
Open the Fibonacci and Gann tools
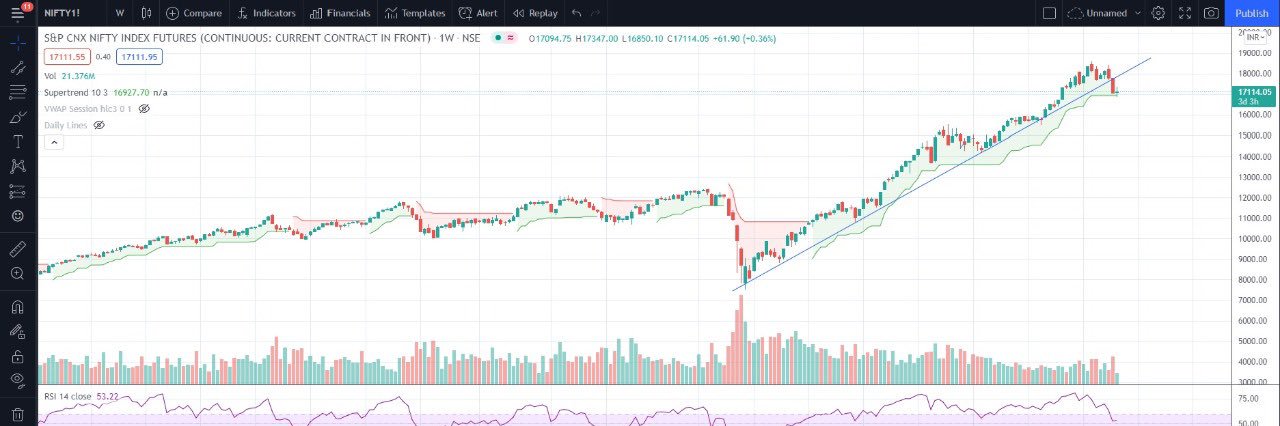point(18,93)
